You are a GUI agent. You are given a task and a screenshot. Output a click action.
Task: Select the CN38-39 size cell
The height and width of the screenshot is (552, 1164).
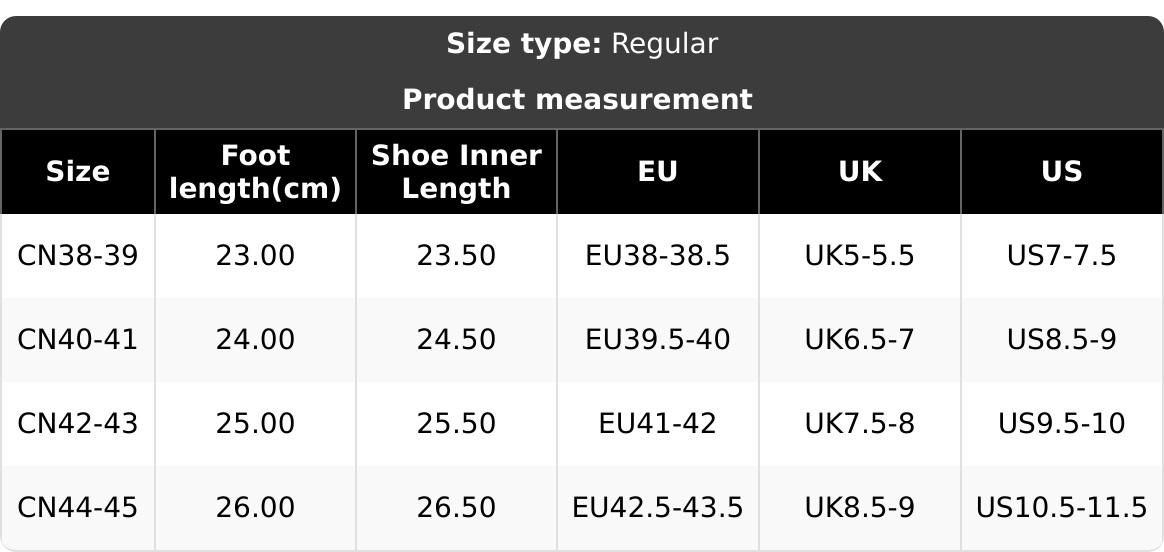point(78,256)
